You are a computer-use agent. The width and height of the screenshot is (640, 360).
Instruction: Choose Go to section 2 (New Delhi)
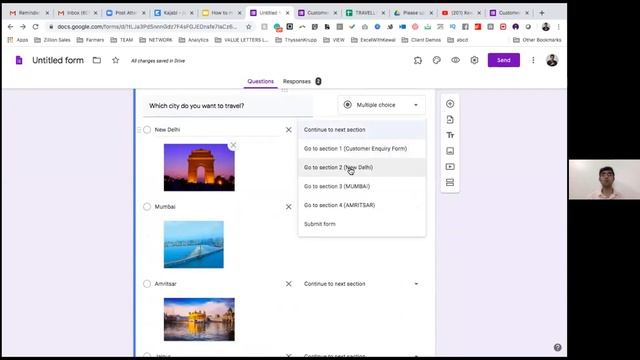[x=362, y=167]
